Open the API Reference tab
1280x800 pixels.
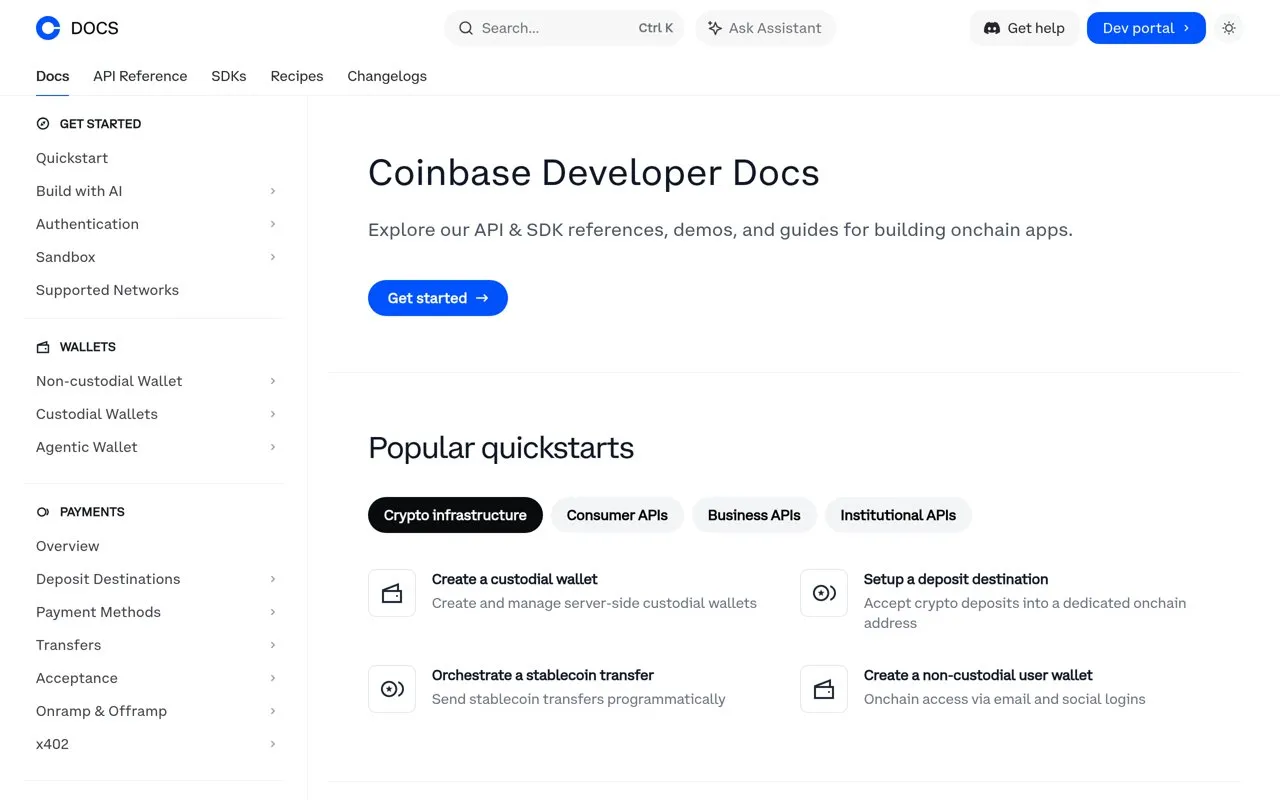[x=140, y=76]
